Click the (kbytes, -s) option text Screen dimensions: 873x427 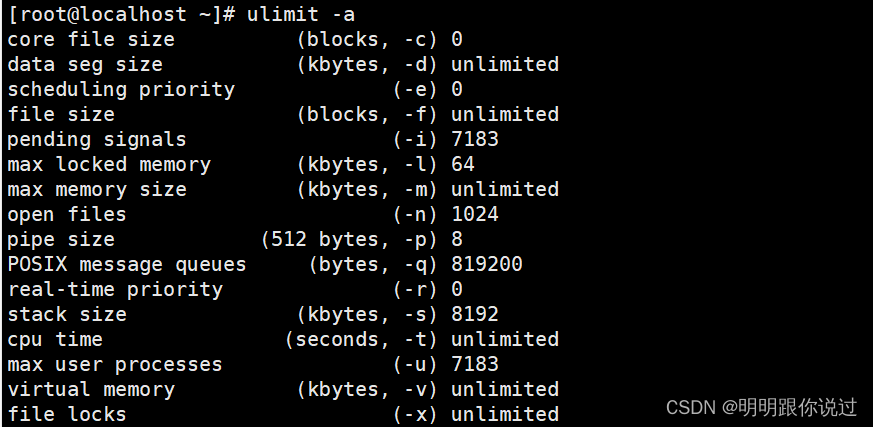367,315
